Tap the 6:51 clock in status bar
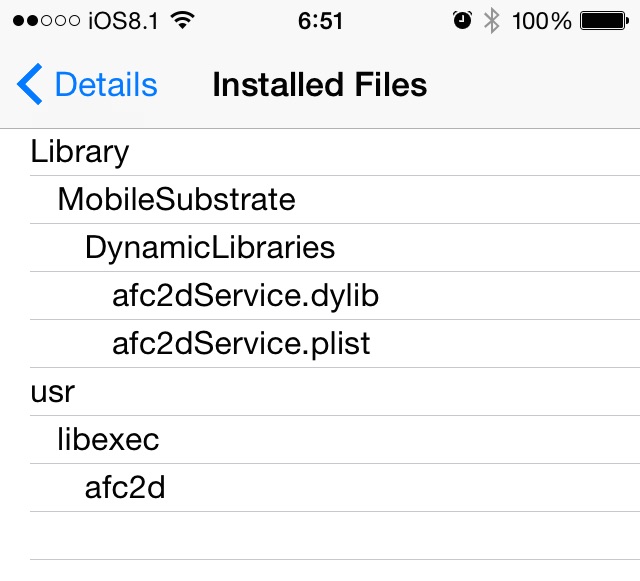640x581 pixels. click(320, 20)
